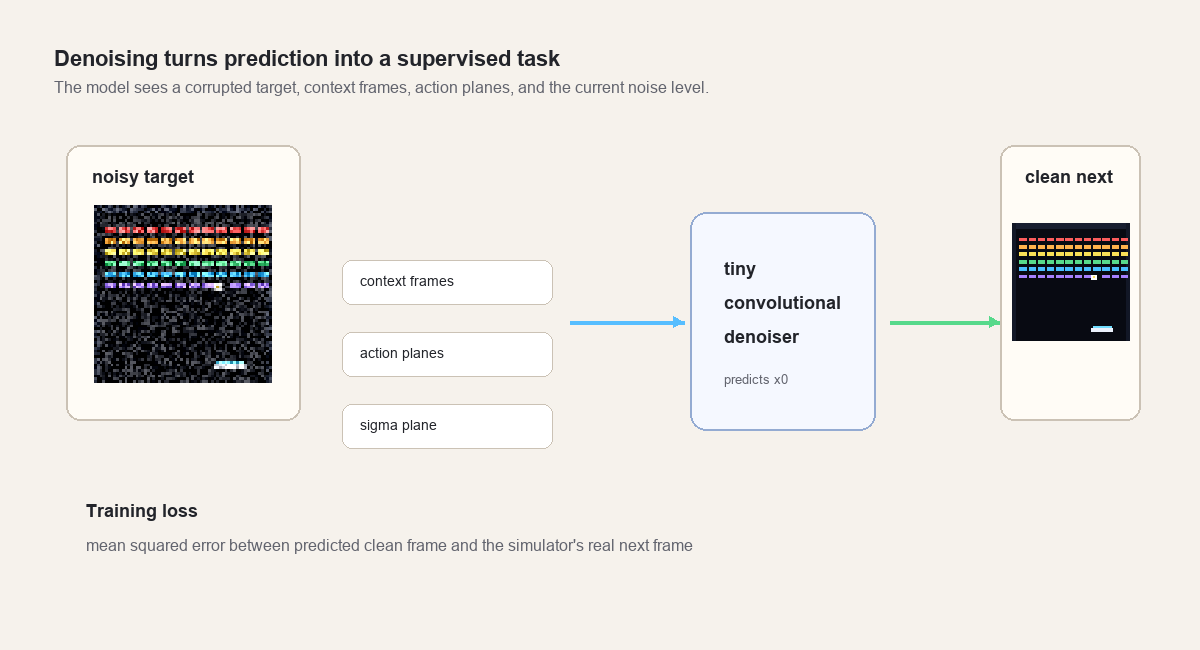
Task: Click the paddle in the clean frame
Action: pos(1102,328)
